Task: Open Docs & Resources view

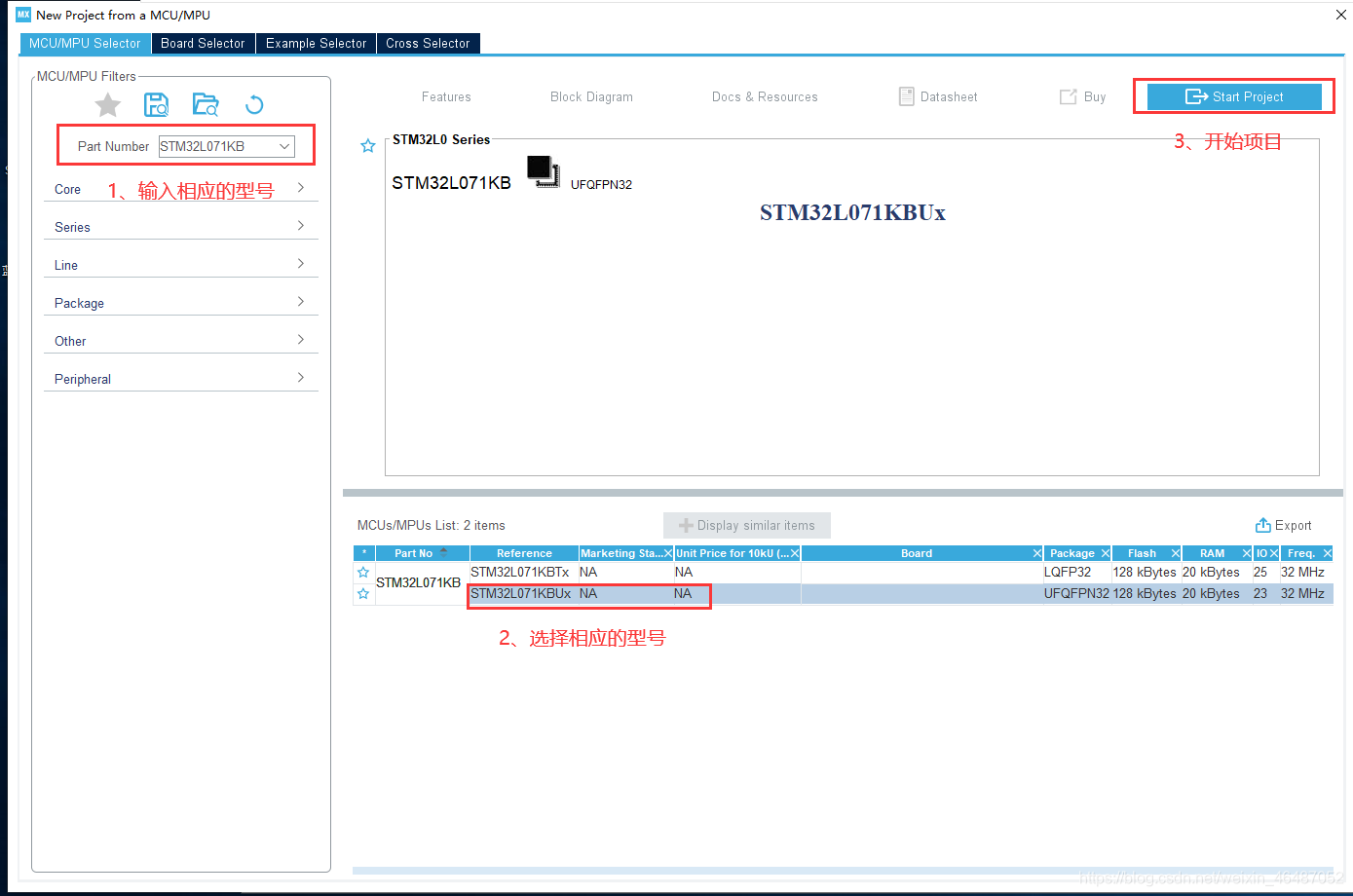Action: click(x=765, y=97)
